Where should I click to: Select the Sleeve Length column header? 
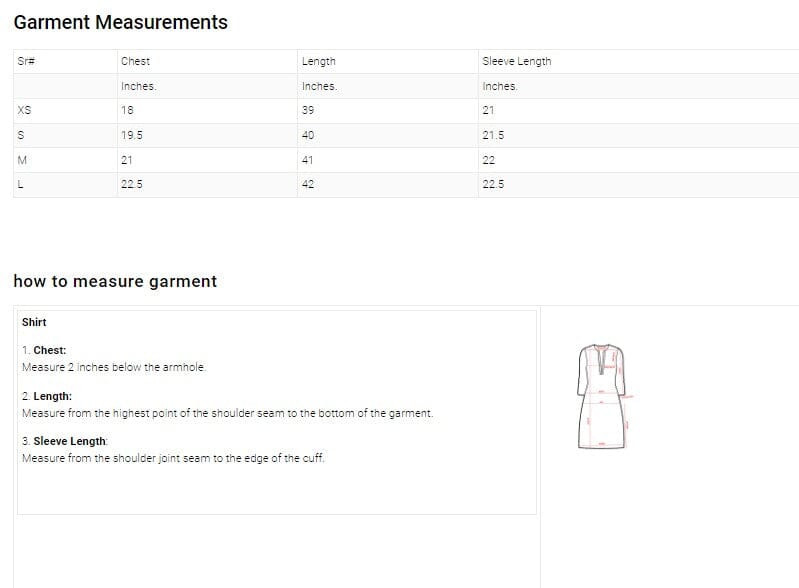[x=516, y=61]
